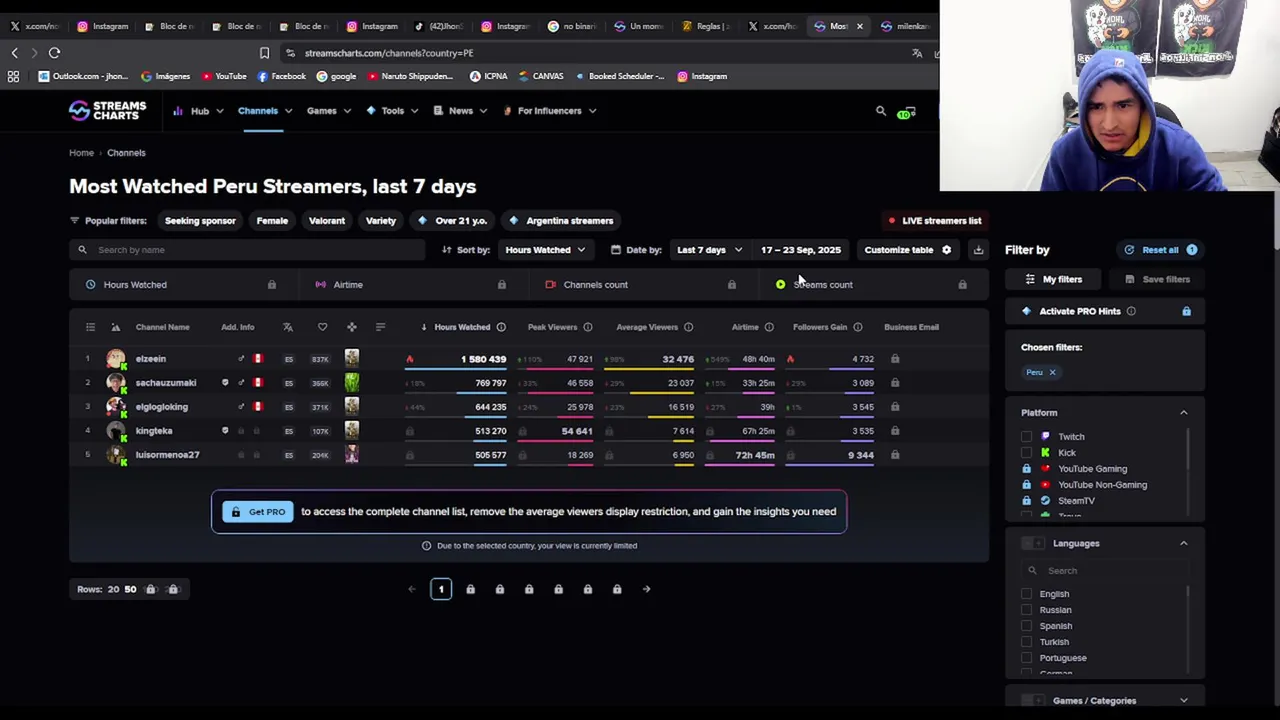This screenshot has width=1280, height=720.
Task: Click the info icon next to Followers Gain
Action: coord(858,327)
